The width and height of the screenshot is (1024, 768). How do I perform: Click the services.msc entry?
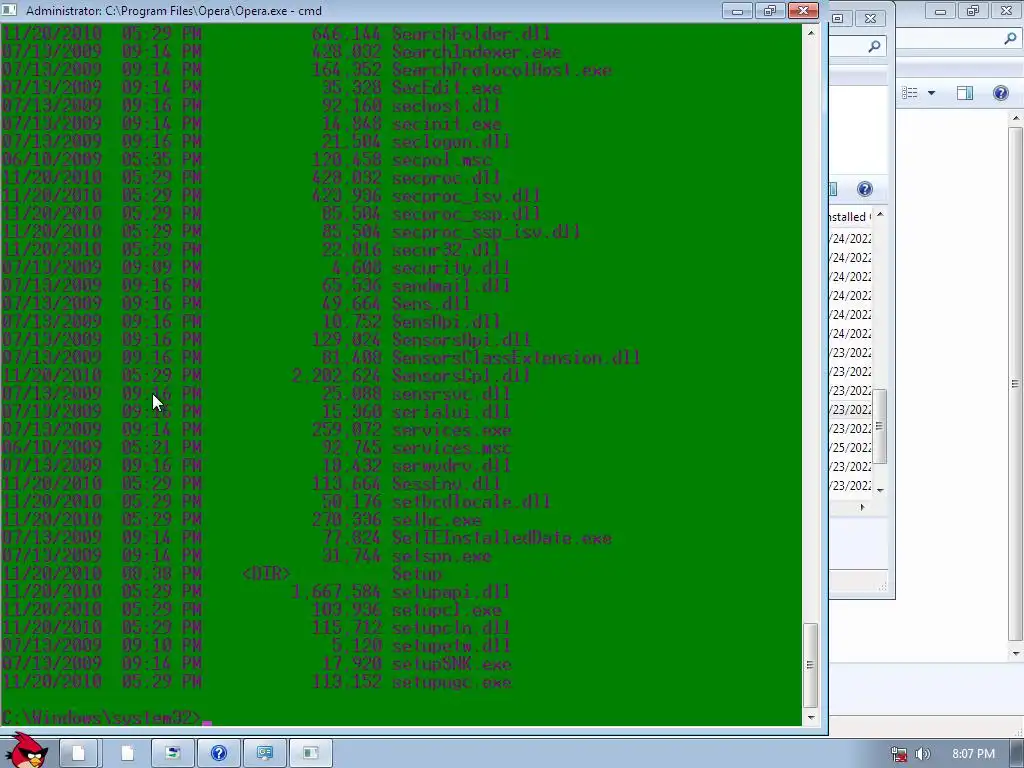coord(451,448)
